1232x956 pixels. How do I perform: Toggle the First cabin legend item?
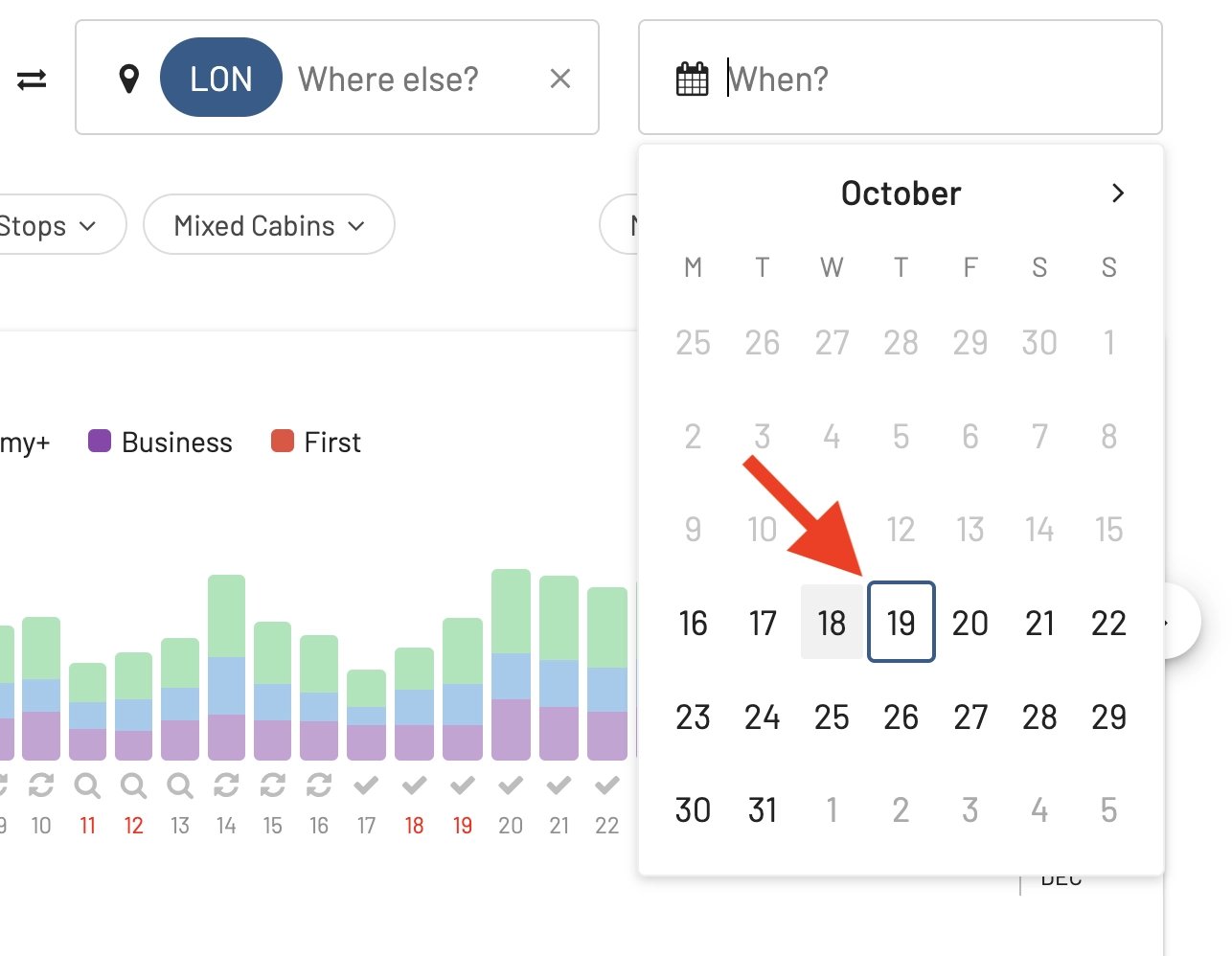pos(316,442)
